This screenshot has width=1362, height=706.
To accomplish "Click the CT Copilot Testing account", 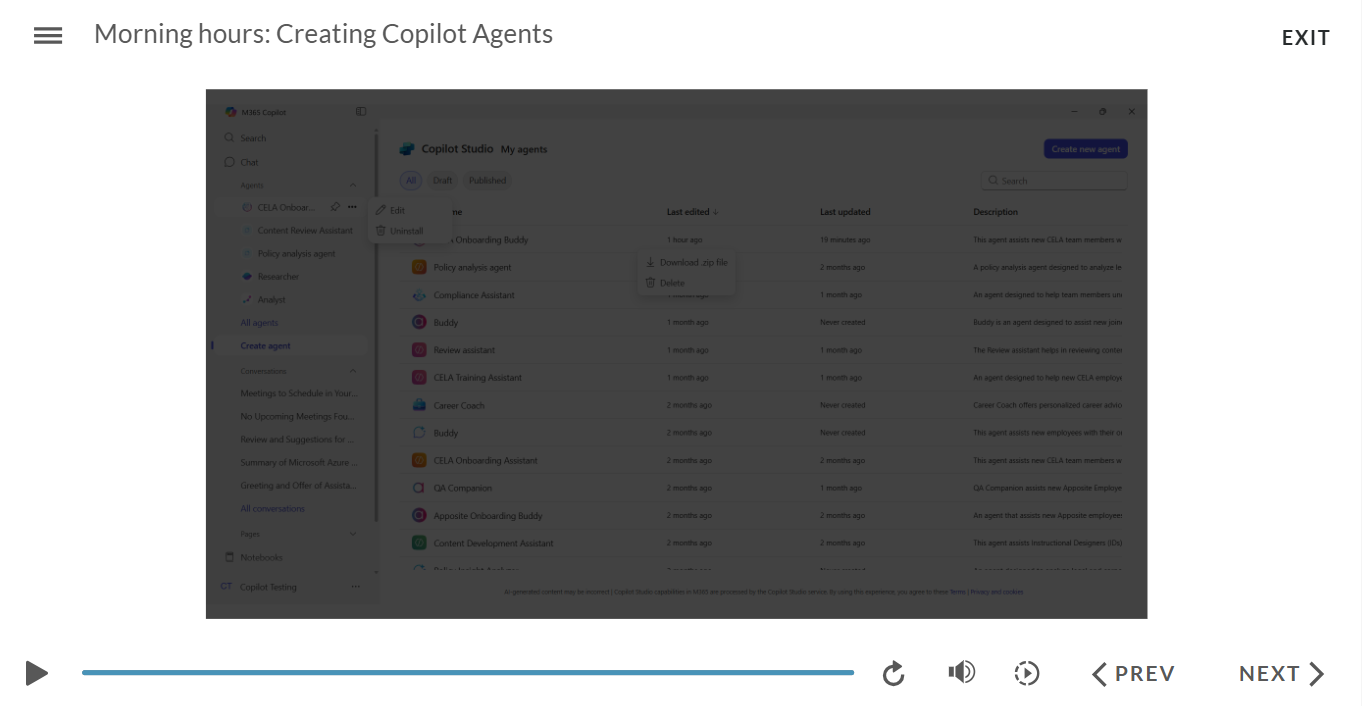I will pyautogui.click(x=259, y=587).
